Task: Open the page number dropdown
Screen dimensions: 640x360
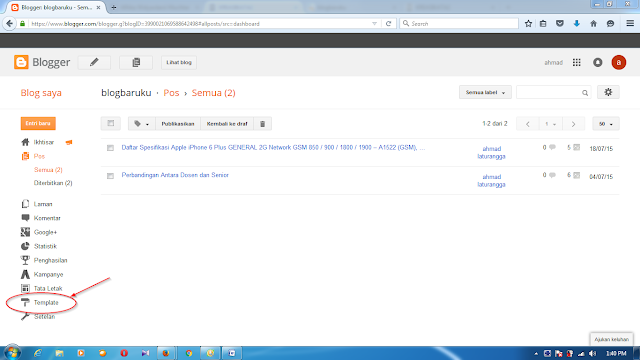Action: 550,124
